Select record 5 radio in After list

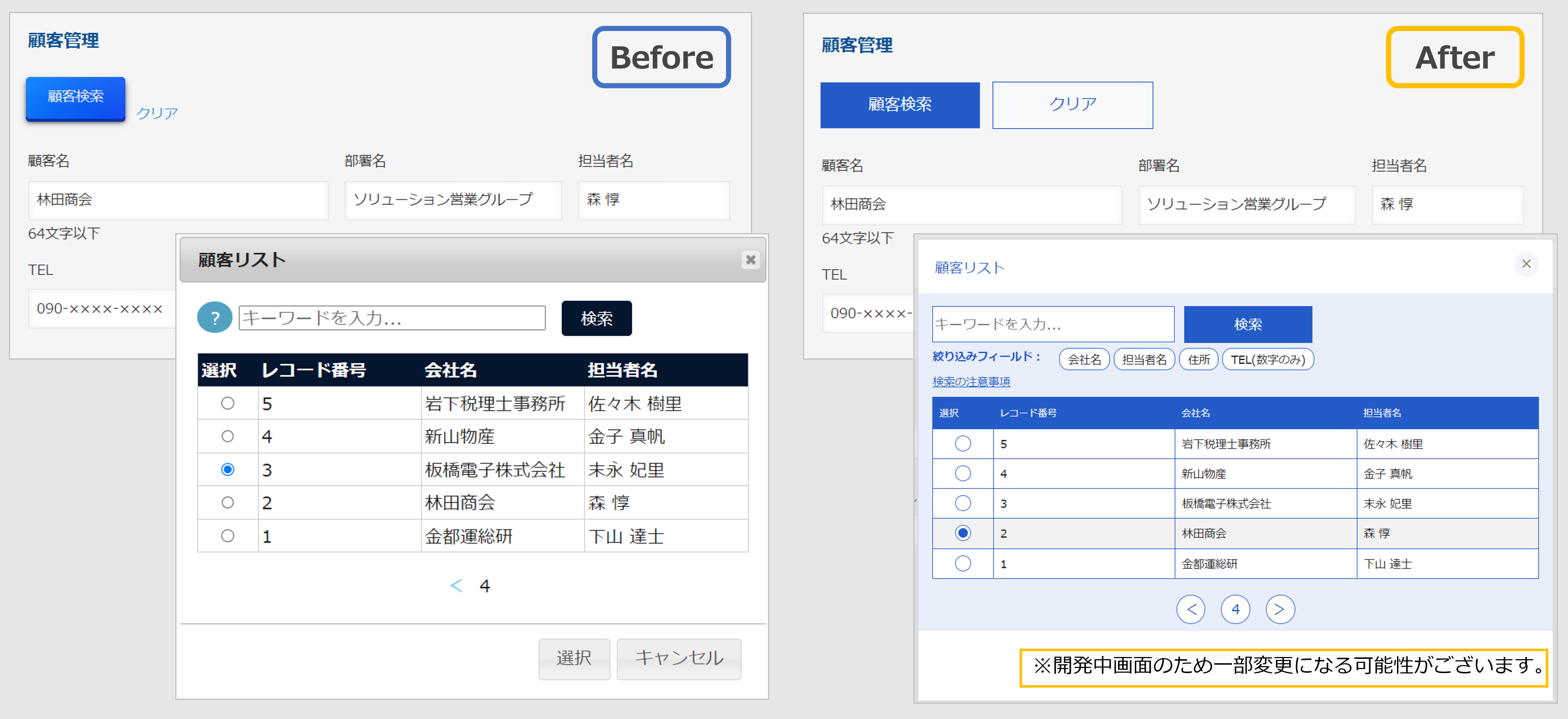(x=963, y=443)
